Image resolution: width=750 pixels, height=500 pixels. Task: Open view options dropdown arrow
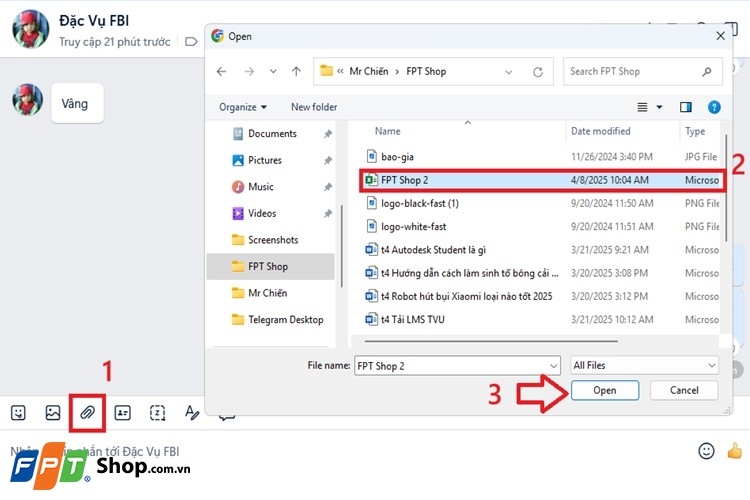point(659,107)
